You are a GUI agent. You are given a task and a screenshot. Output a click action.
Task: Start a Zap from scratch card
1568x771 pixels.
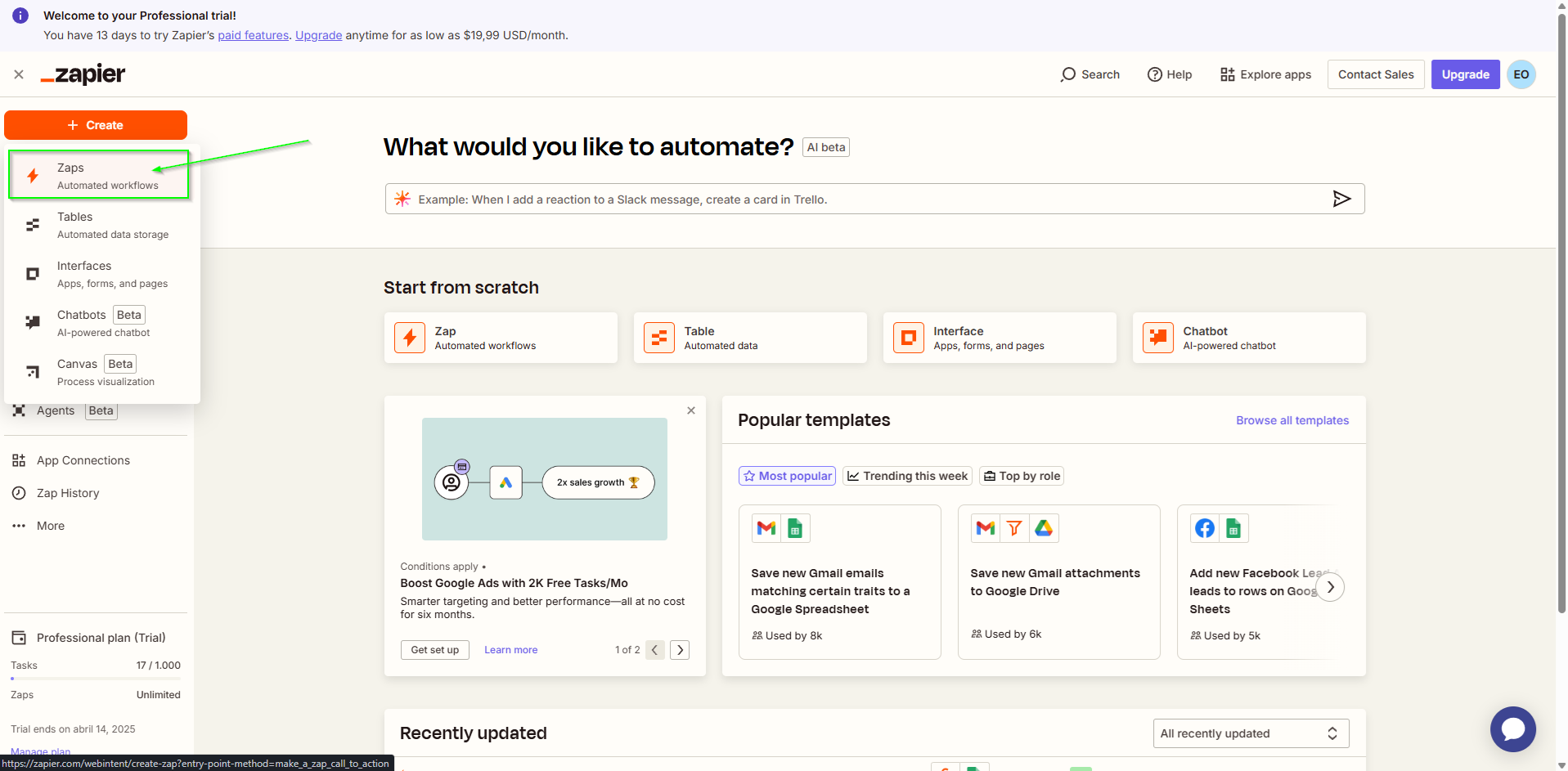coord(501,338)
